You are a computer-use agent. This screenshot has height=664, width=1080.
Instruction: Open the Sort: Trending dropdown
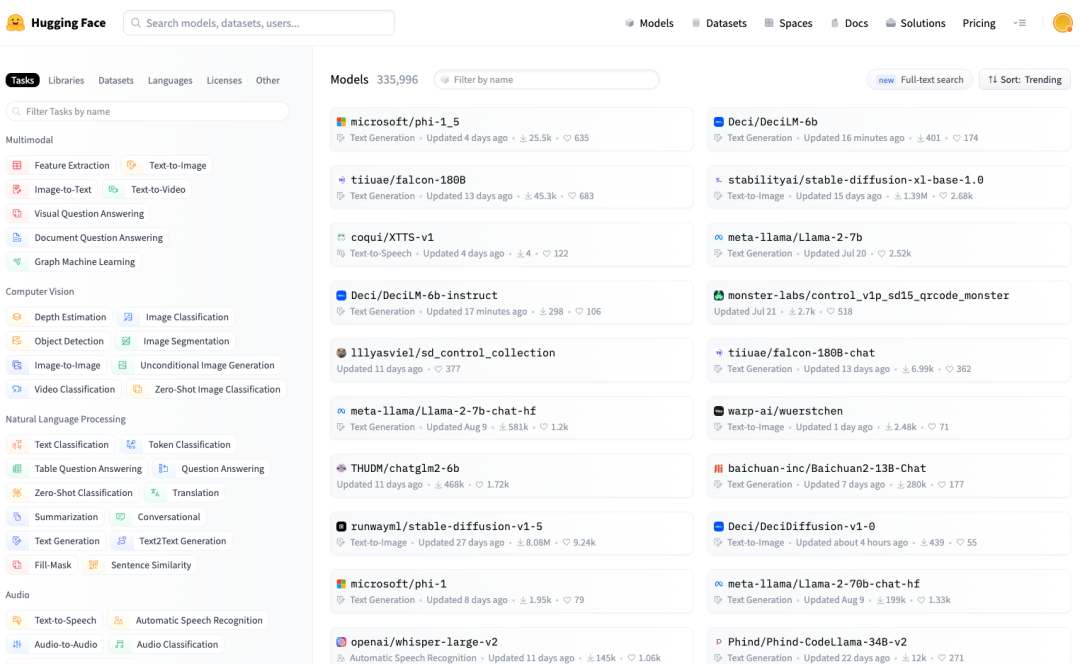[1024, 80]
